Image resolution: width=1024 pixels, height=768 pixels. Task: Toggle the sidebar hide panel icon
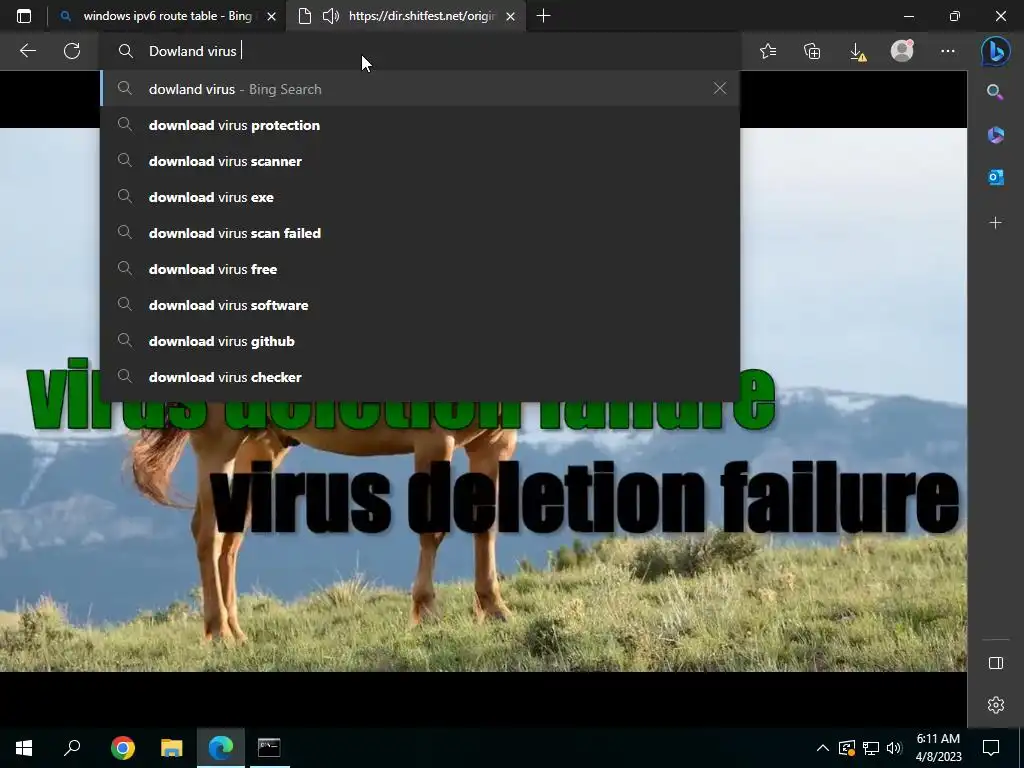pos(995,663)
